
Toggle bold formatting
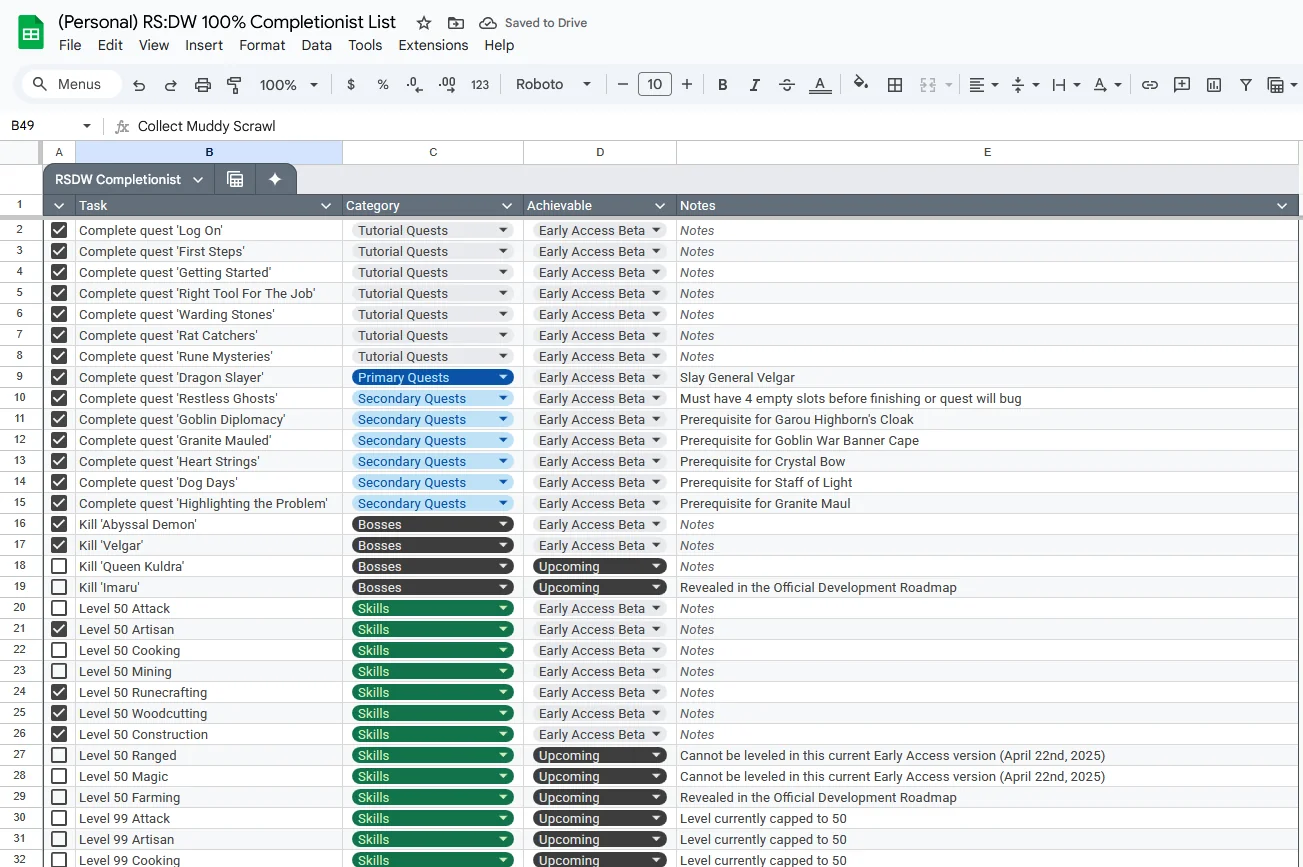coord(722,85)
